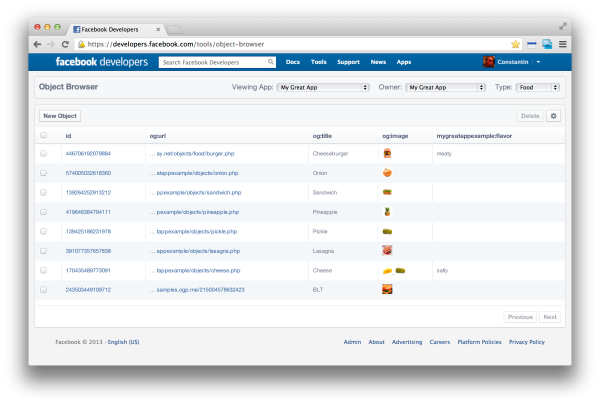Click the Pineapple og:image thumbnail

[x=387, y=212]
